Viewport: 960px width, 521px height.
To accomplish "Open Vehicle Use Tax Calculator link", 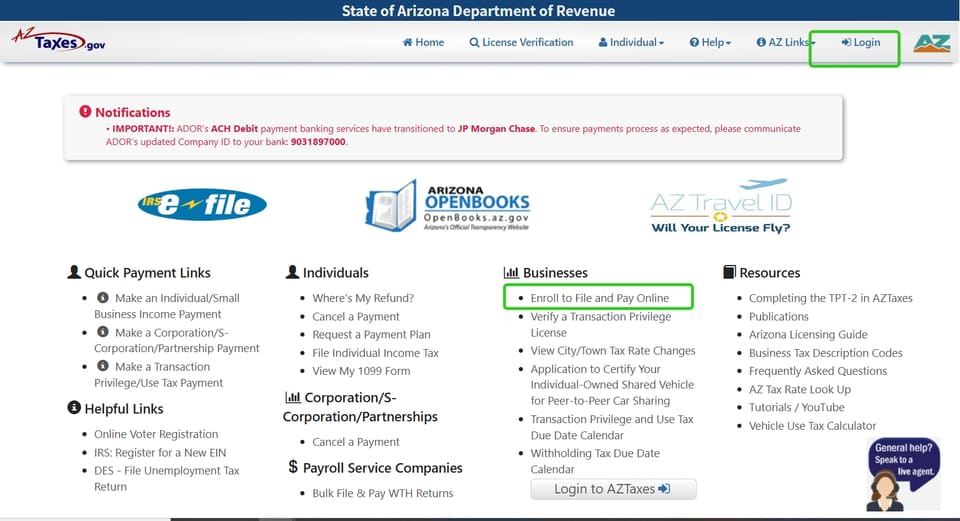I will (x=812, y=426).
